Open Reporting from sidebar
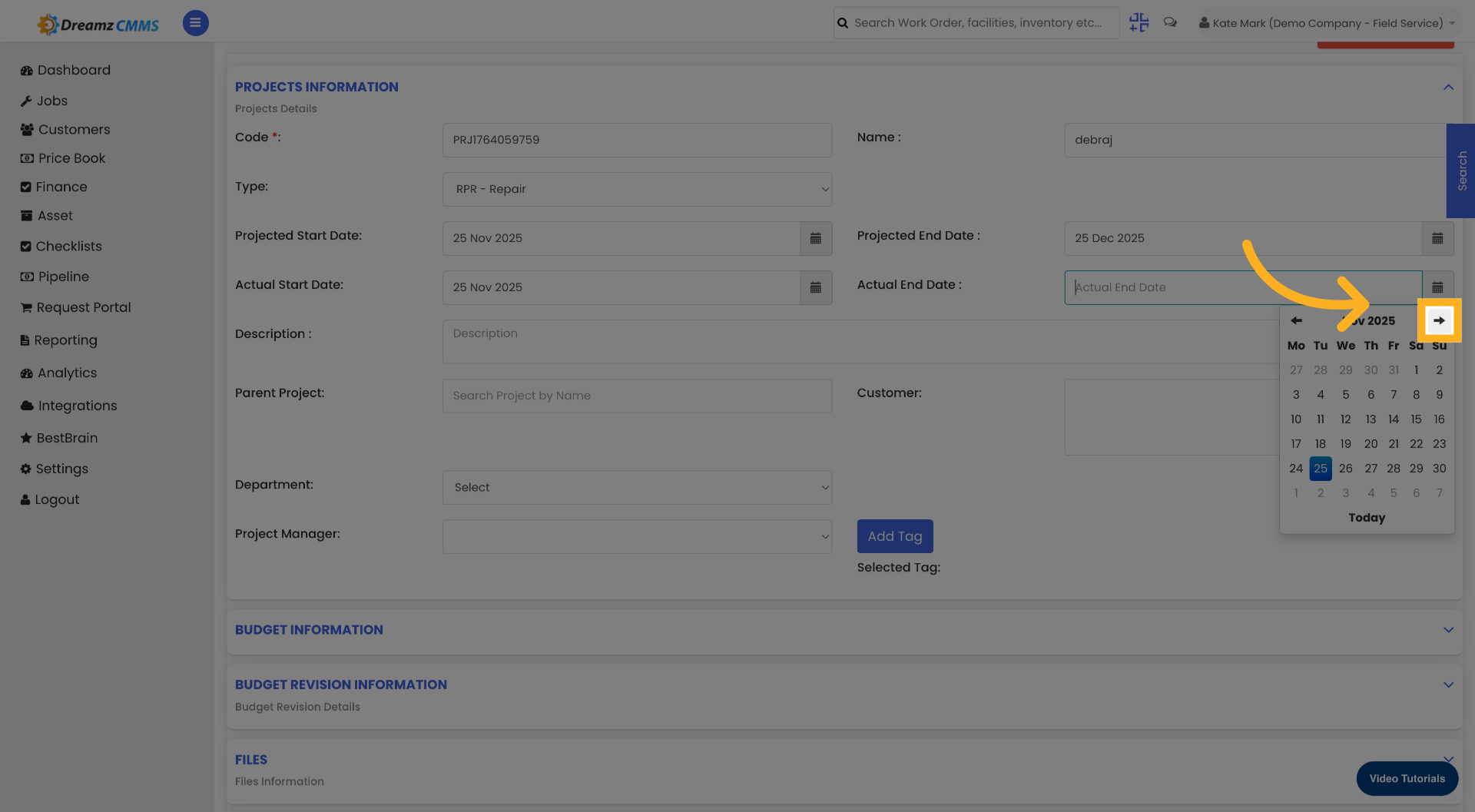The width and height of the screenshot is (1475, 812). (x=58, y=340)
